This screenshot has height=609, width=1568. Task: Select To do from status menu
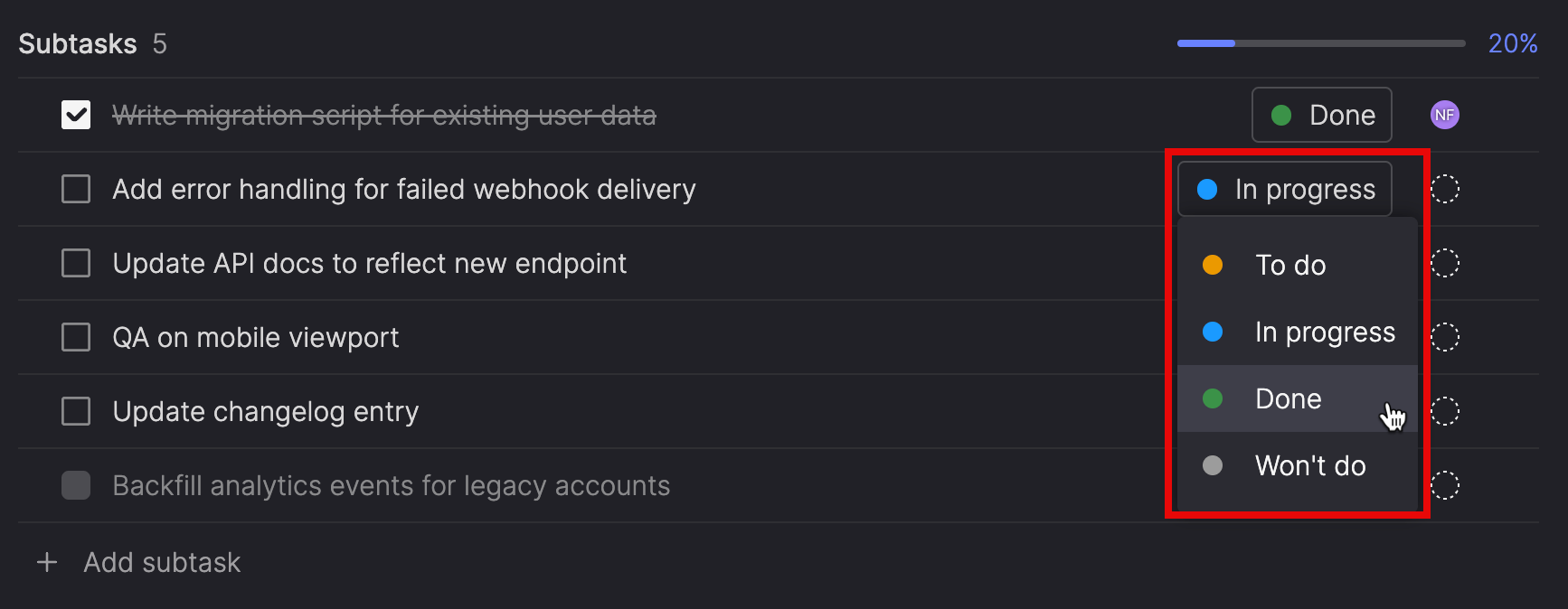point(1289,265)
